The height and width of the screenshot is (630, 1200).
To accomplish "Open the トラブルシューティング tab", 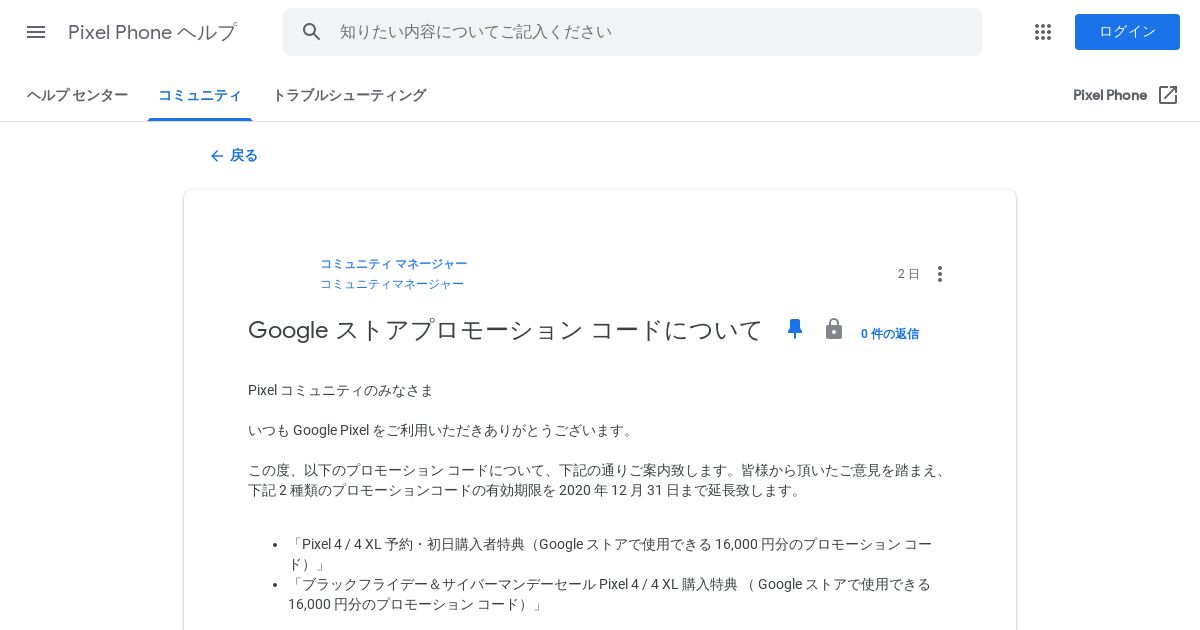I will pos(349,95).
